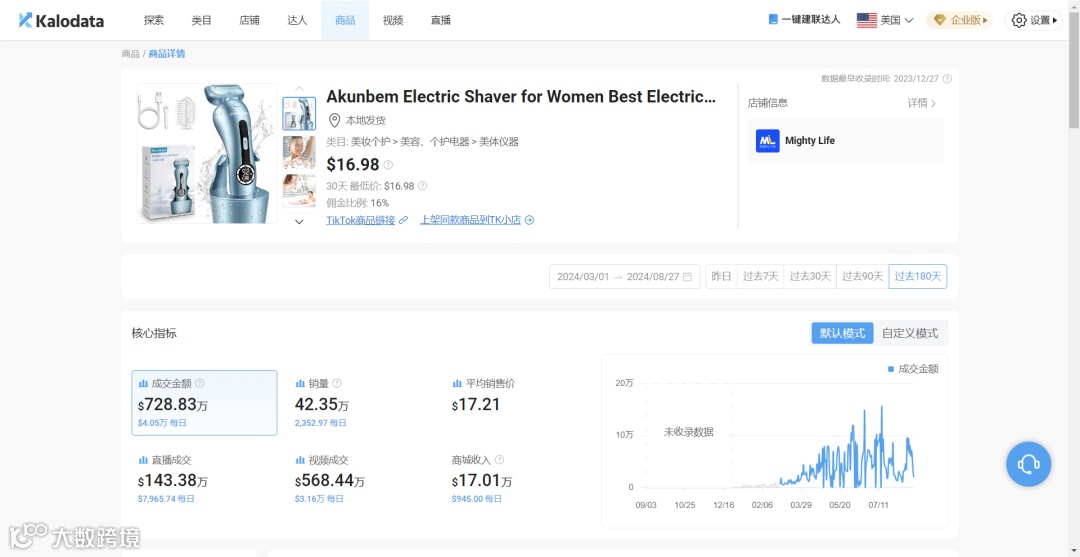This screenshot has width=1080, height=557.
Task: Switch to 默认模式
Action: coord(842,333)
